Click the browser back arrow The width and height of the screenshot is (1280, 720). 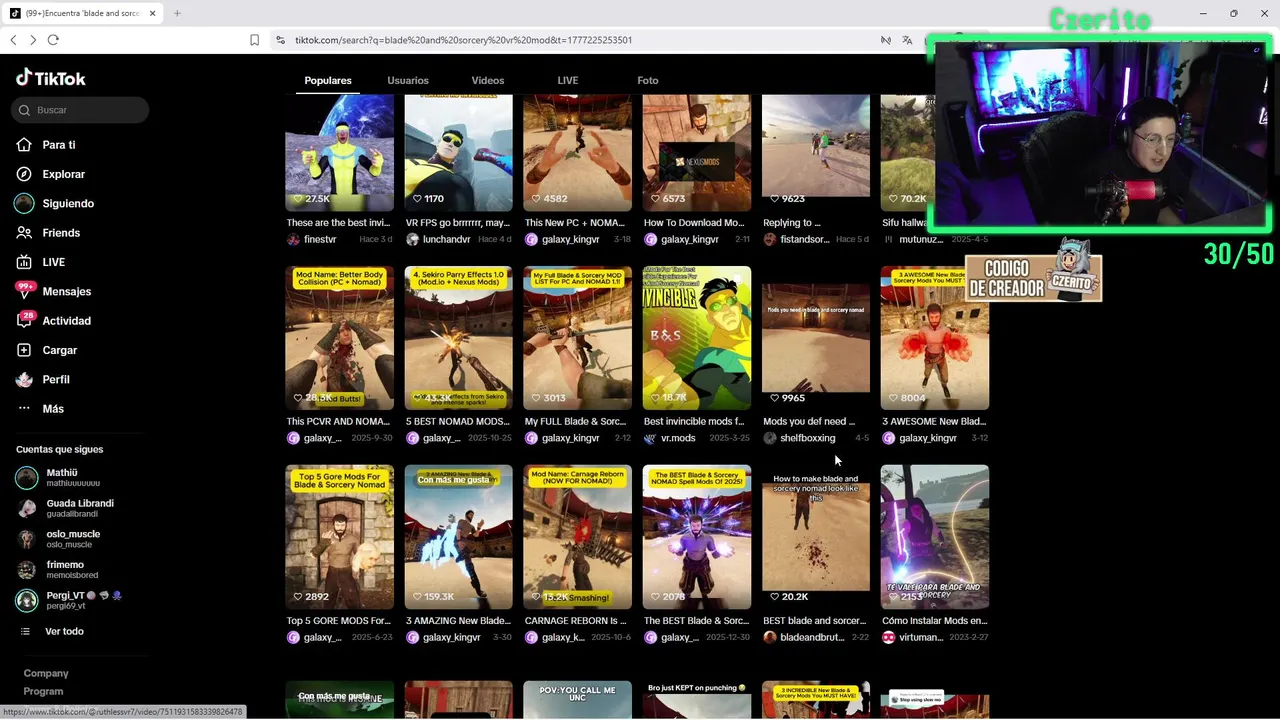point(13,40)
